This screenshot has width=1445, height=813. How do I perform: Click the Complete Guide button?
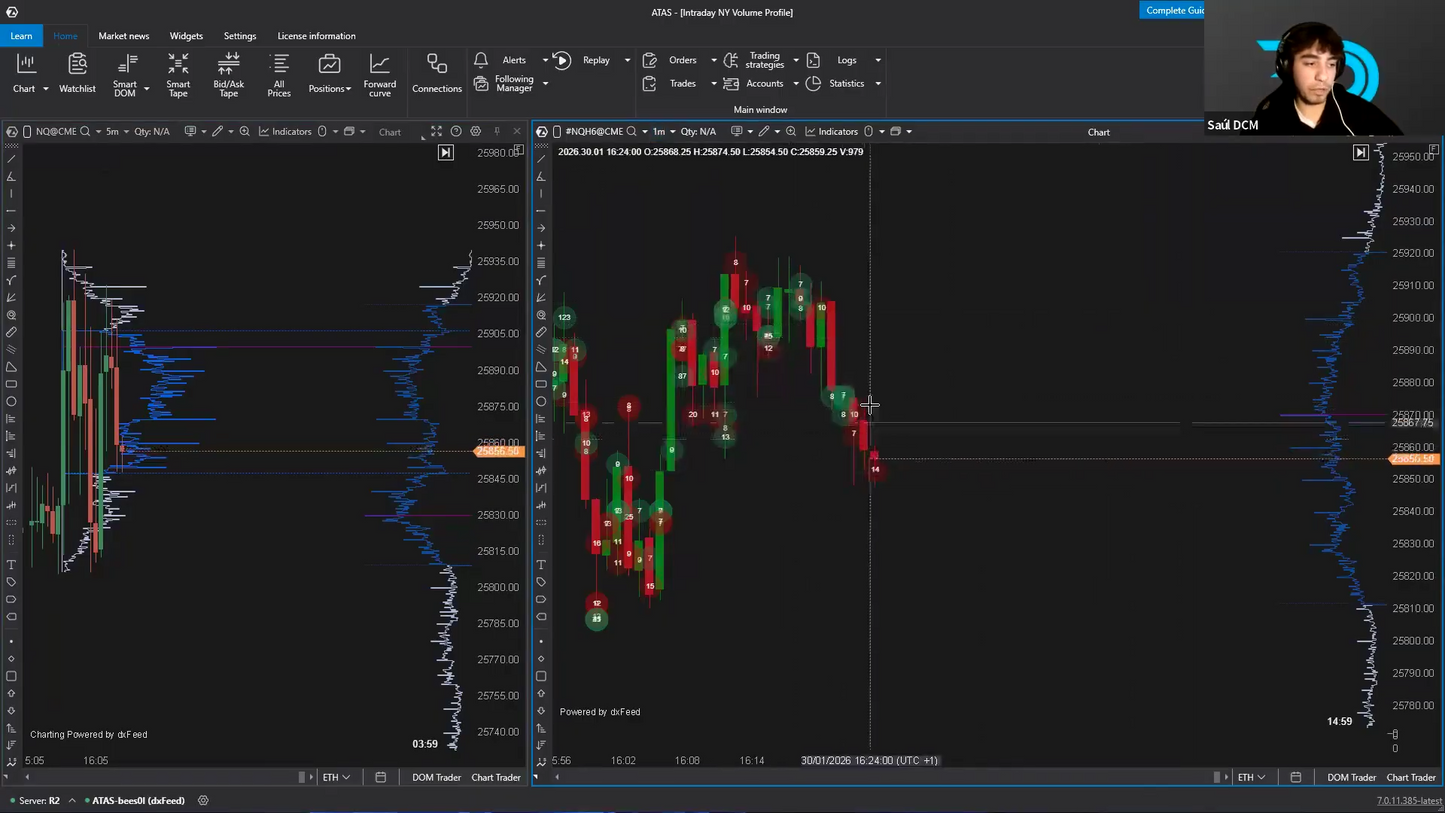(x=1173, y=10)
